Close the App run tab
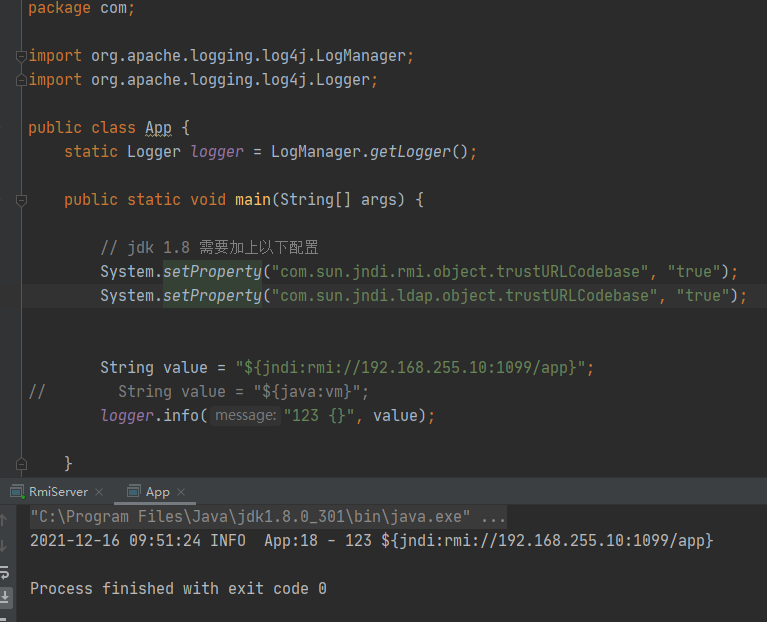The image size is (767, 622). tap(181, 491)
